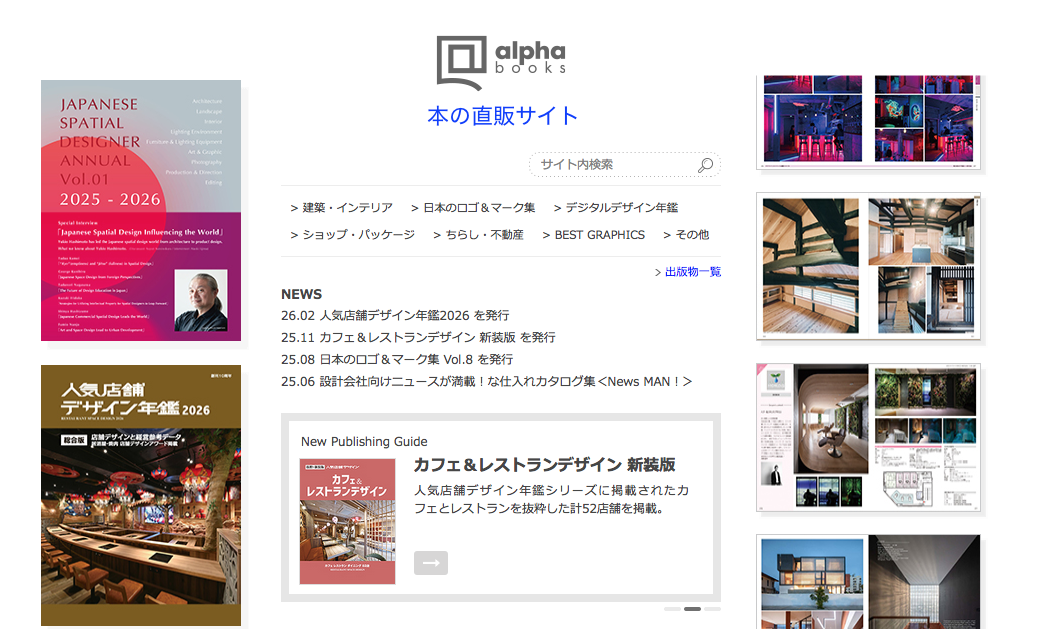Click the magnifying glass search icon
Screen dimensions: 1039x629
[705, 165]
